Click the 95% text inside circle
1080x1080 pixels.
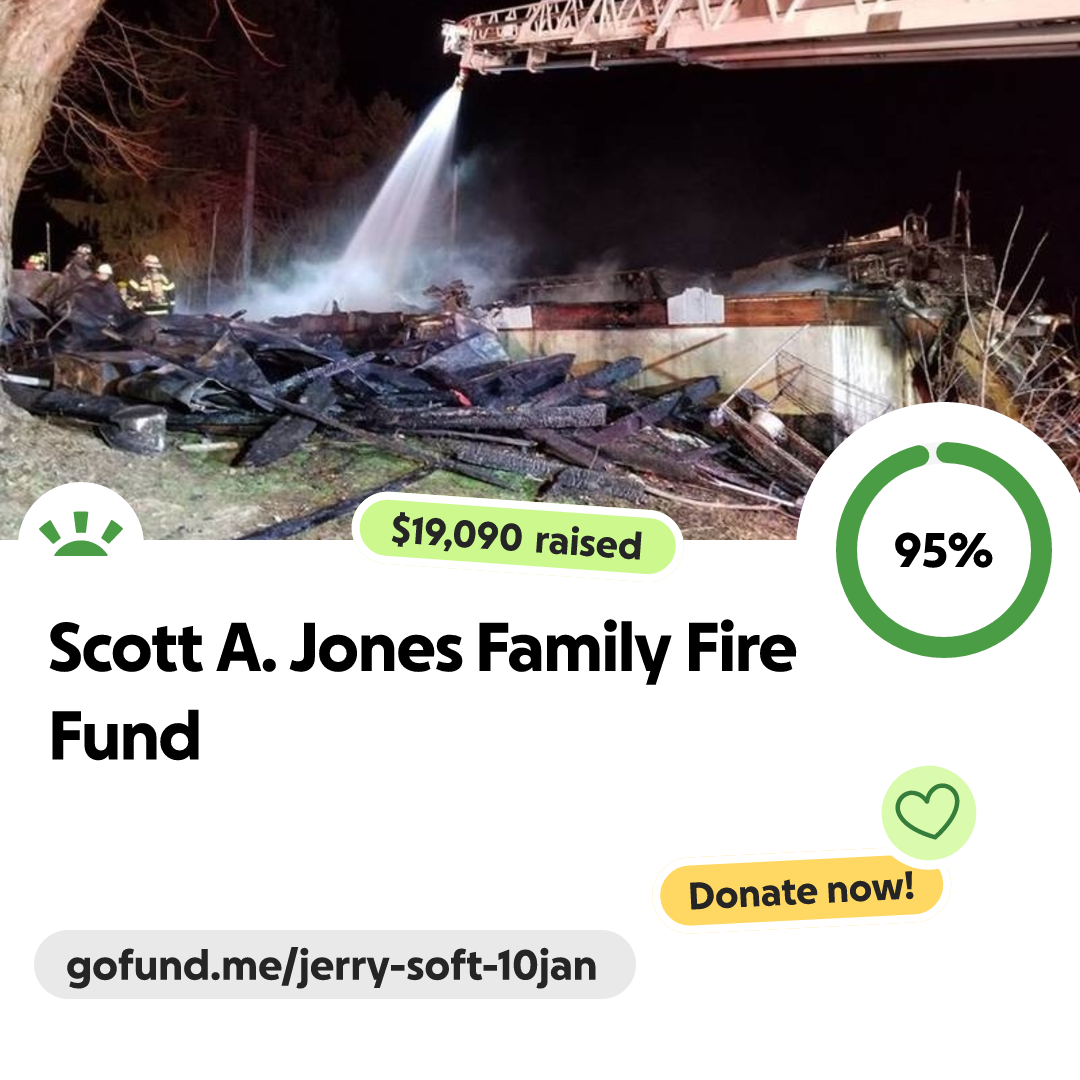pos(943,550)
